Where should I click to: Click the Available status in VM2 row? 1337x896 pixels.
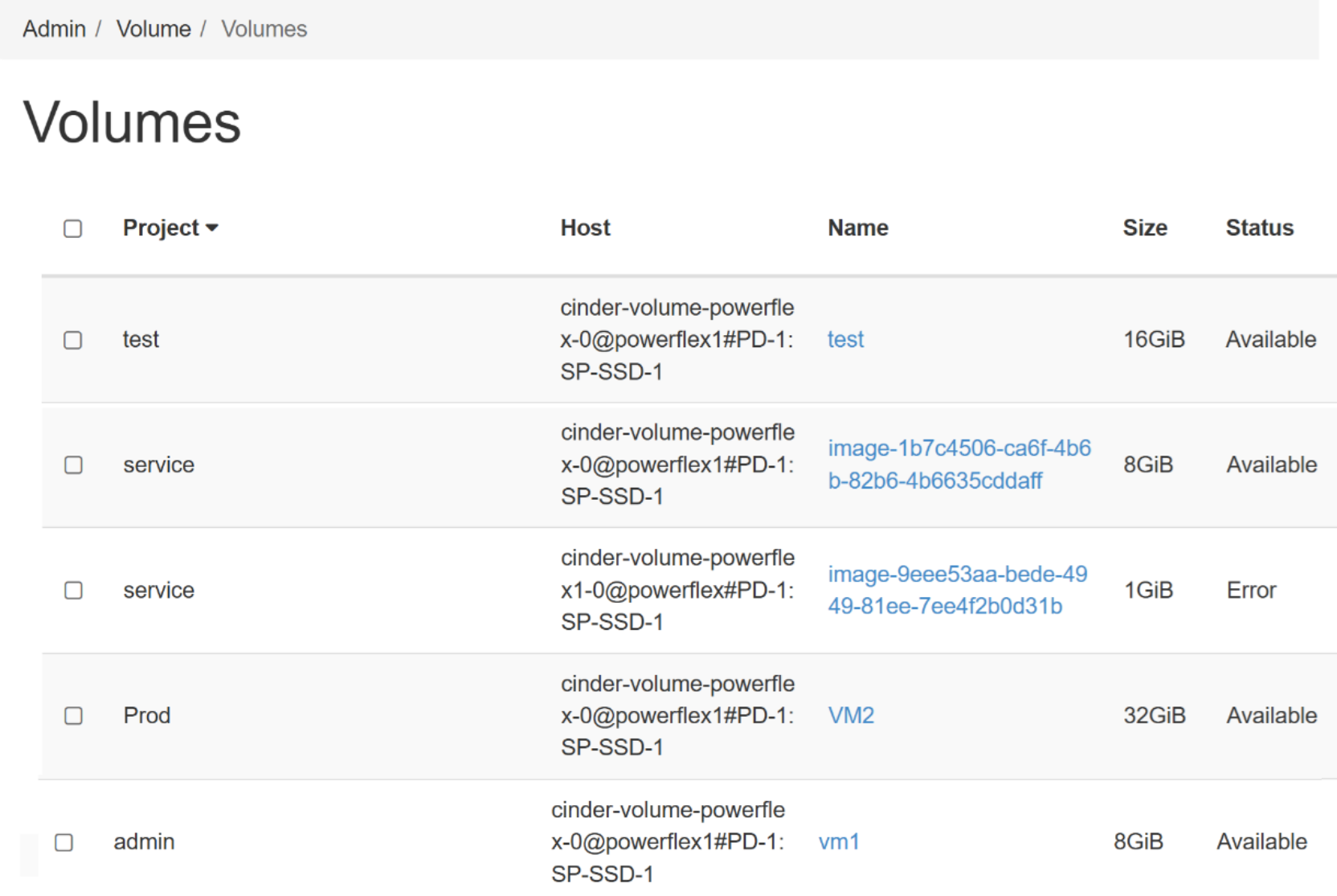(x=1271, y=715)
